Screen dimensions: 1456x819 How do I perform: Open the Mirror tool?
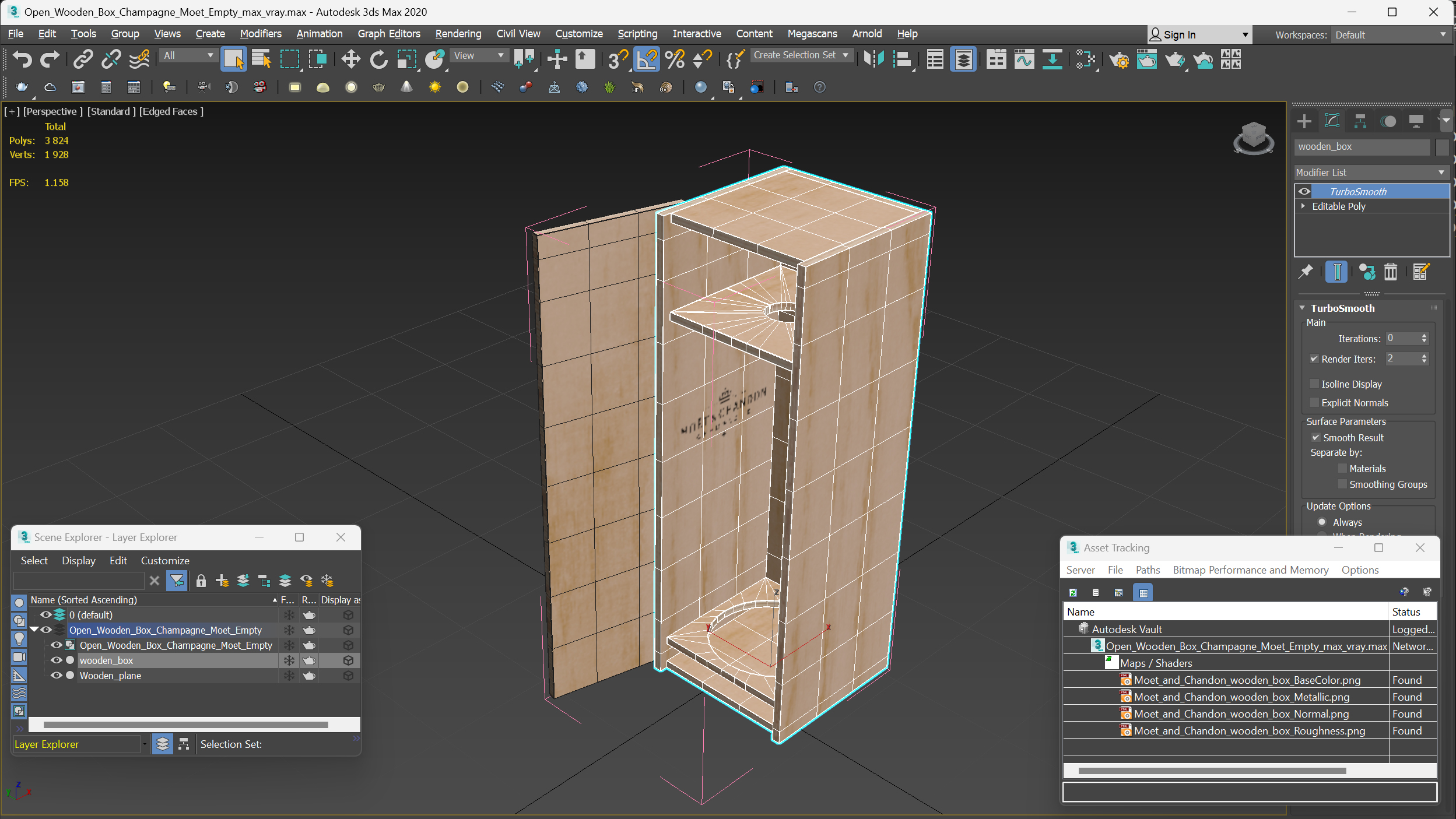[x=874, y=59]
